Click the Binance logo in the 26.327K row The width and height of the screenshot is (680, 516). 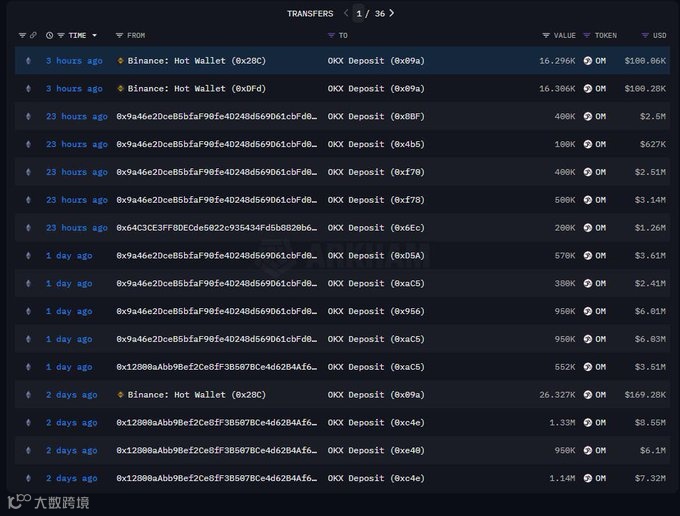[121, 395]
